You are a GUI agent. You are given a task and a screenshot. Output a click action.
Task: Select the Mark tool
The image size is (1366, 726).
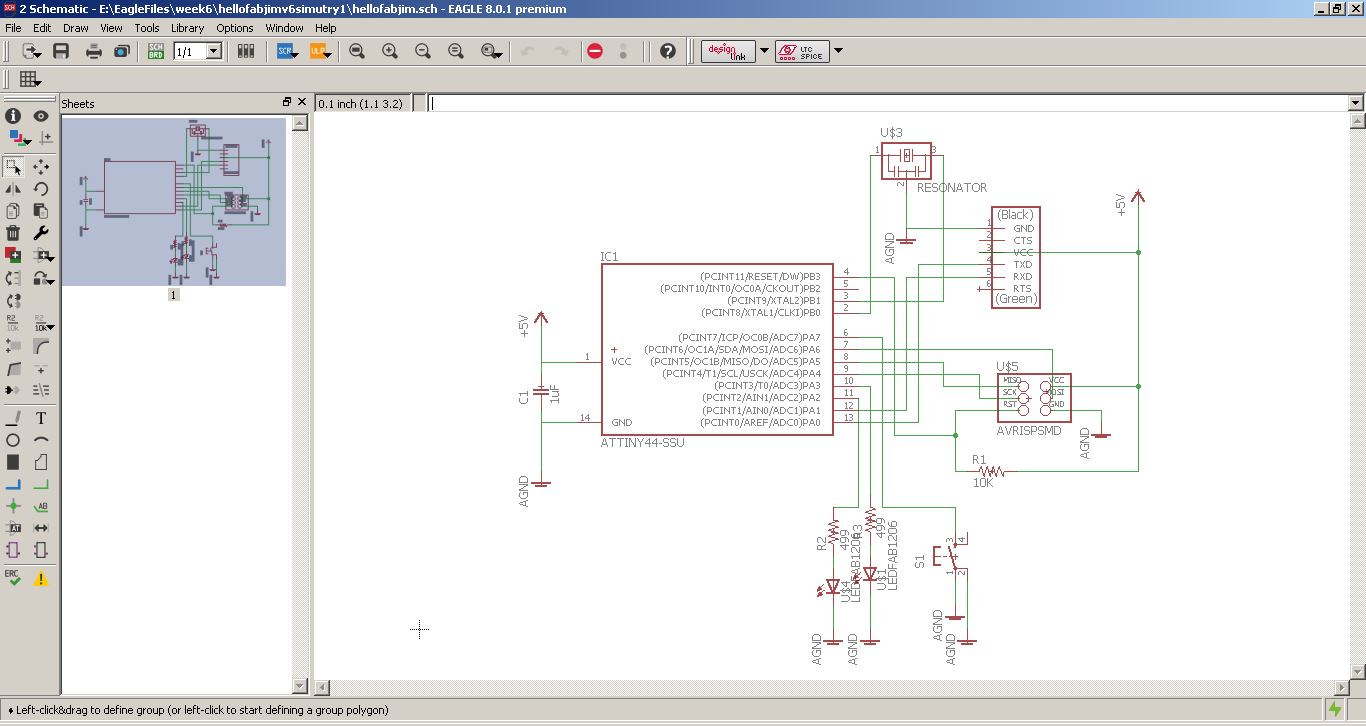[46, 138]
